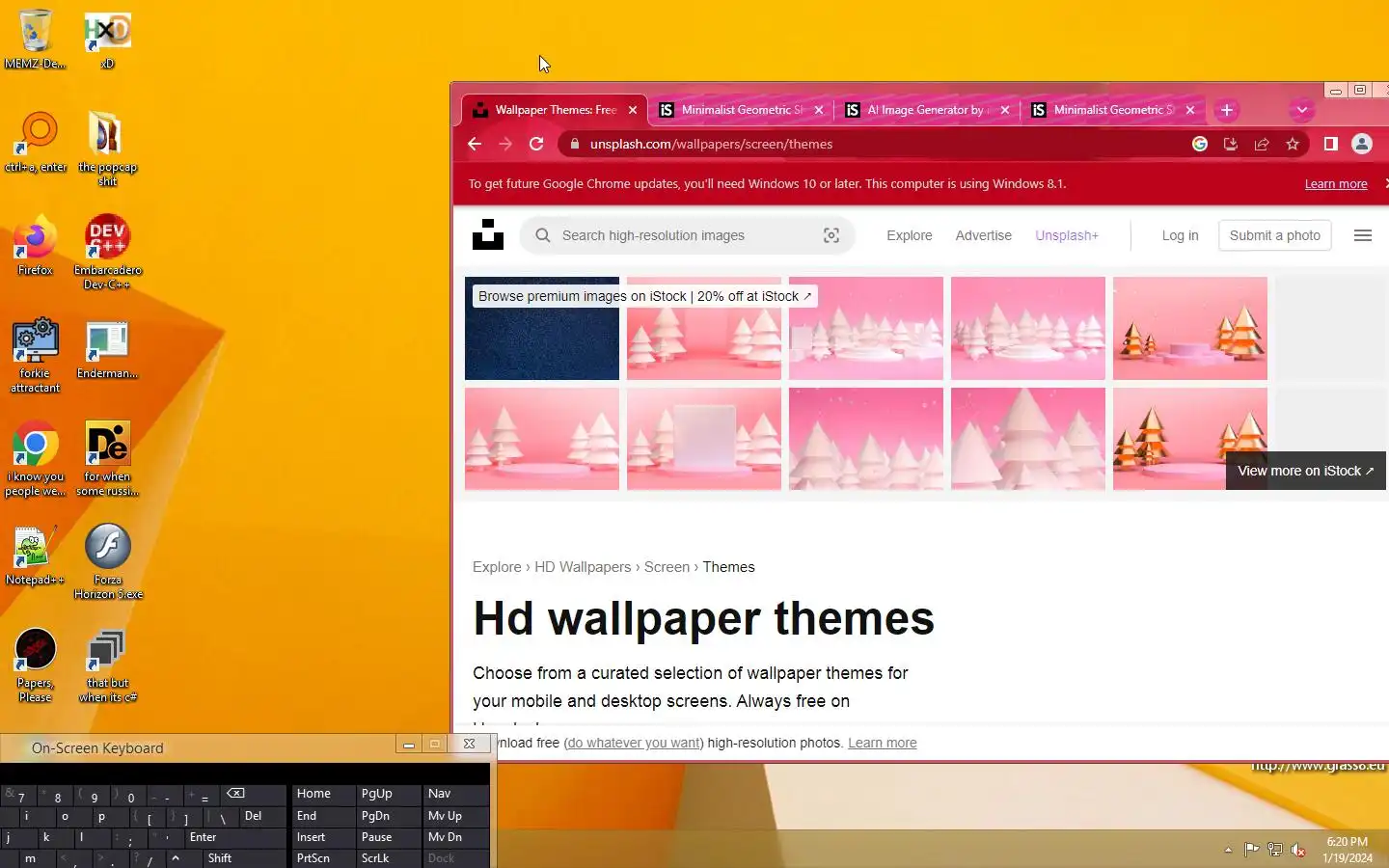Open the Recycle Bin desktop icon
1389x868 pixels.
click(36, 40)
